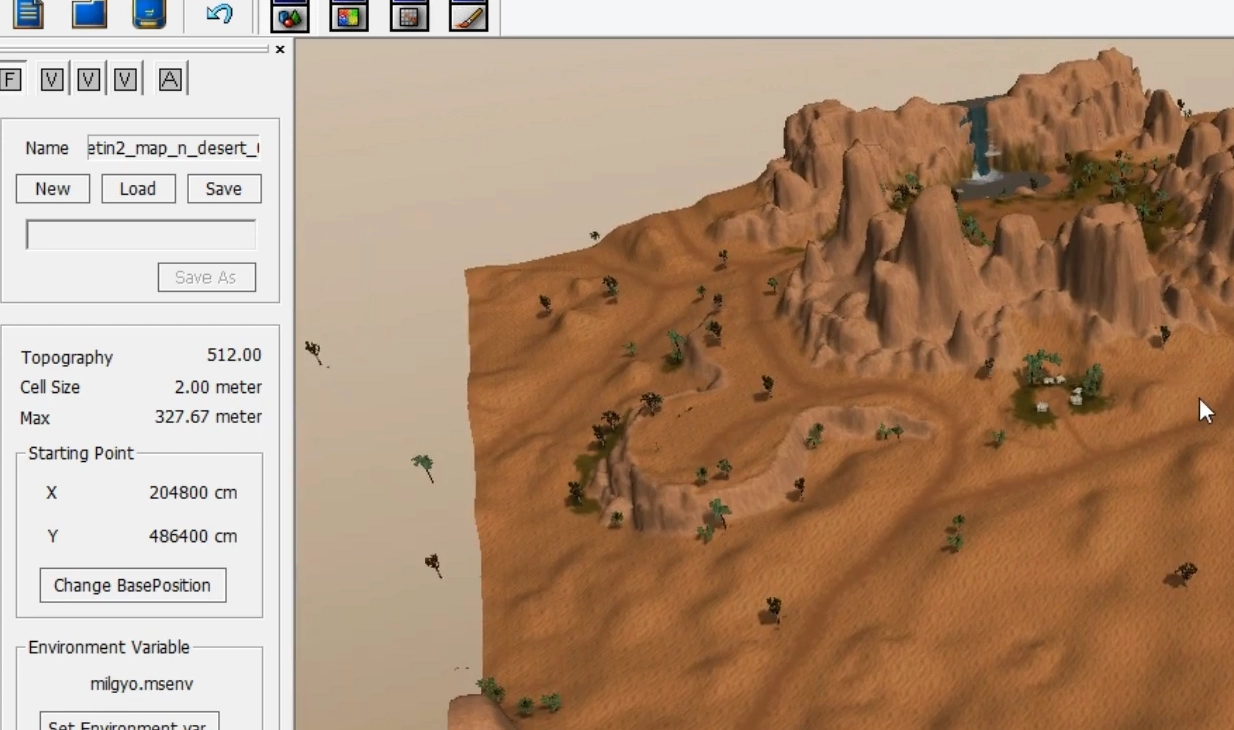Viewport: 1234px width, 730px height.
Task: Click the X value 204800 cm
Action: click(193, 492)
